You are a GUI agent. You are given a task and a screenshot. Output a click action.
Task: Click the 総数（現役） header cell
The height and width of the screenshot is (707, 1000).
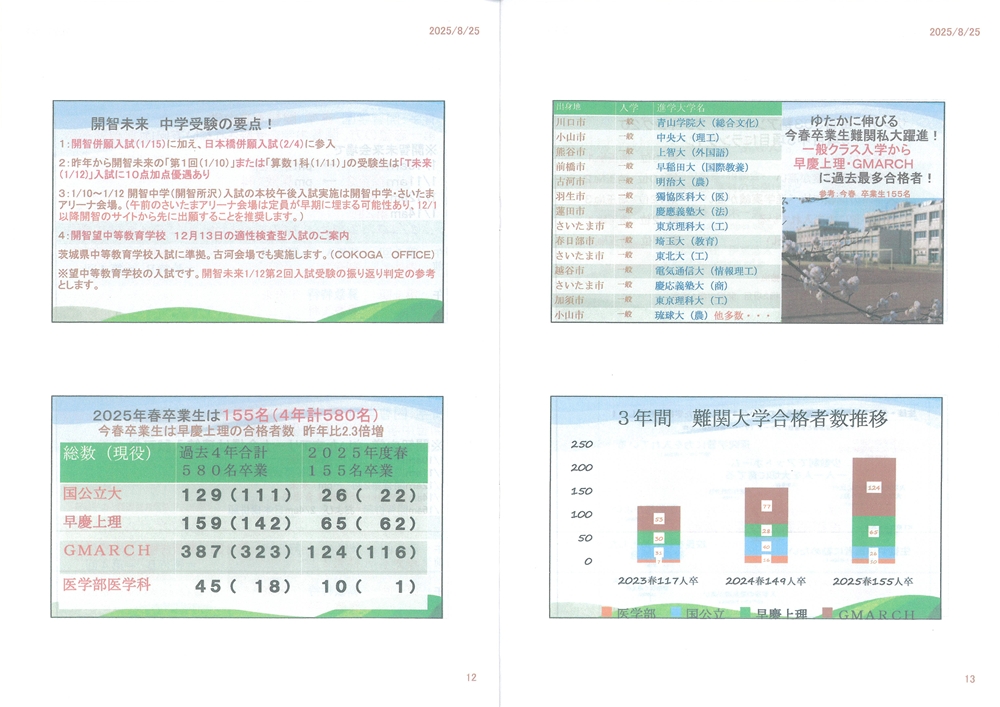pos(108,452)
